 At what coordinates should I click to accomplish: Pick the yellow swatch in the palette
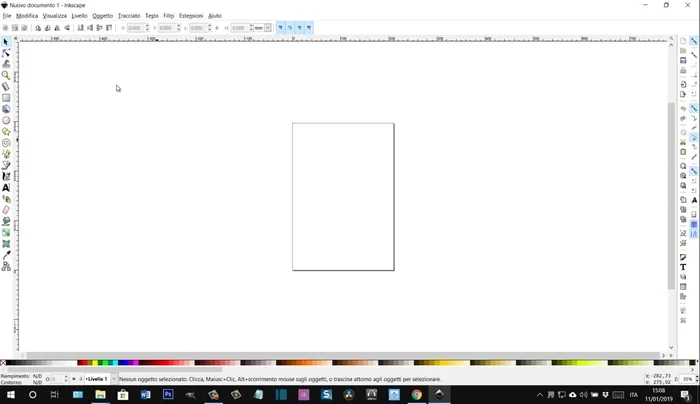point(95,363)
